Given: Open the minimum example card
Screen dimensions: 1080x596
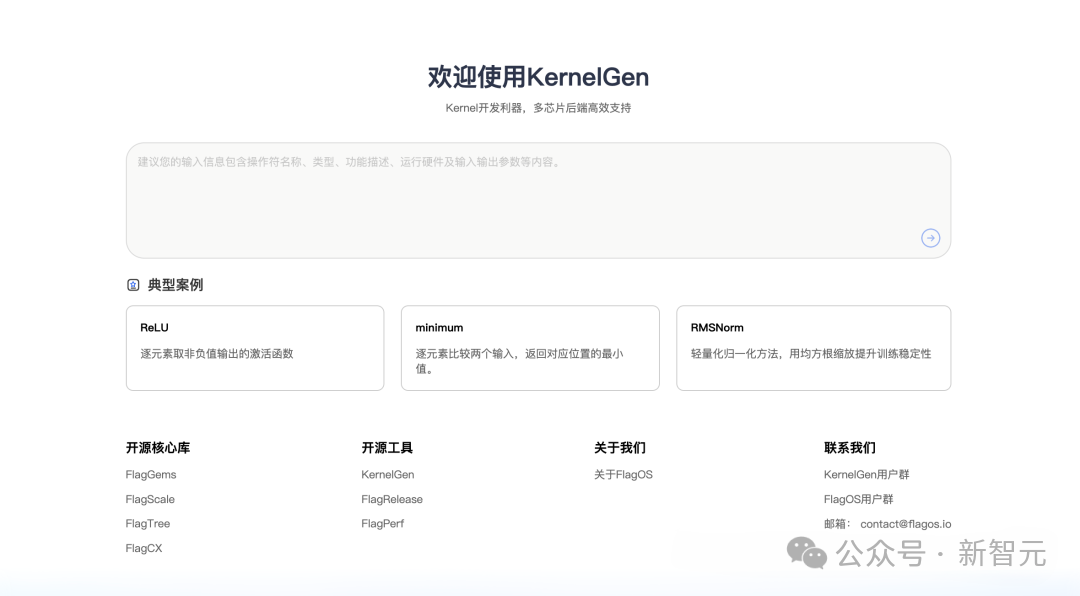Looking at the screenshot, I should click(530, 348).
